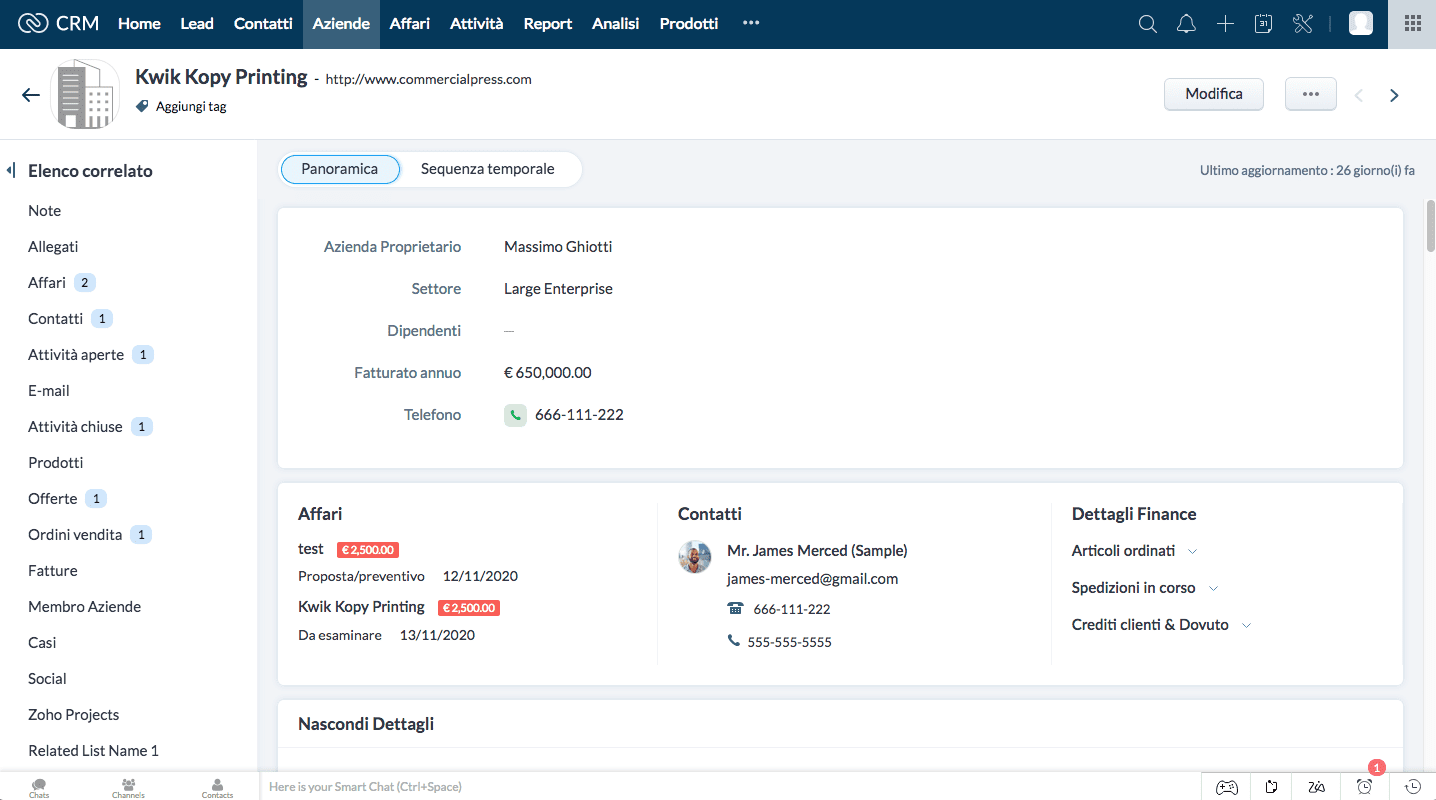Select Offerte in related list
This screenshot has height=800, width=1436.
tap(53, 499)
